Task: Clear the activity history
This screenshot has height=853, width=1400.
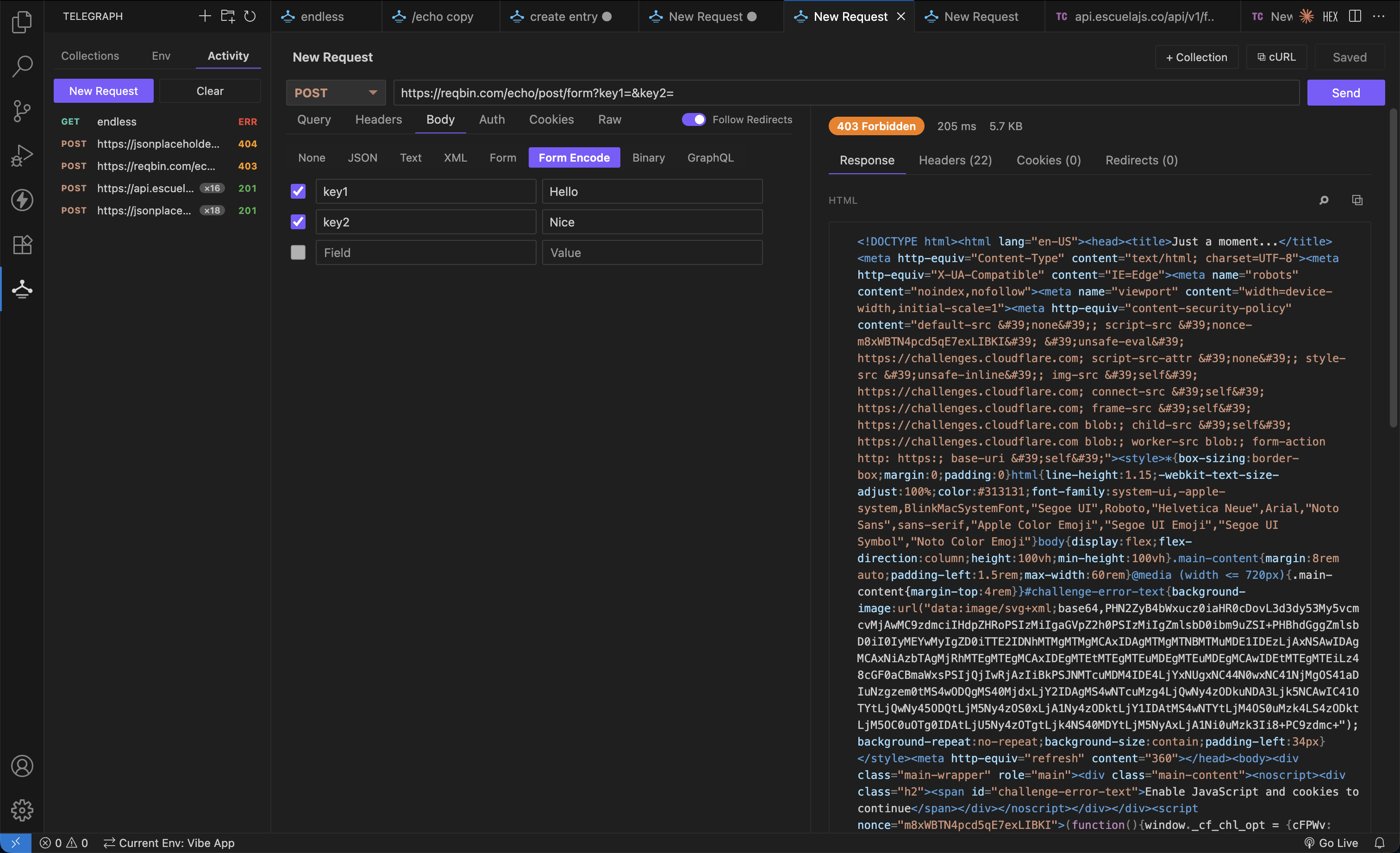Action: pos(210,91)
